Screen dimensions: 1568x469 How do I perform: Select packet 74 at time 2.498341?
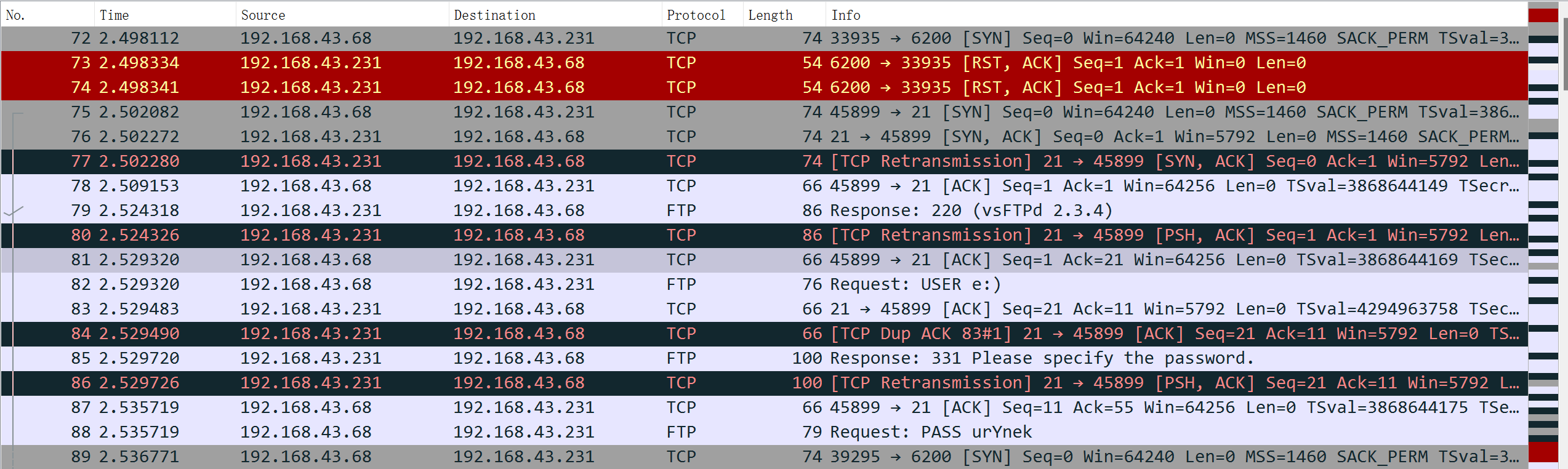pos(764,87)
